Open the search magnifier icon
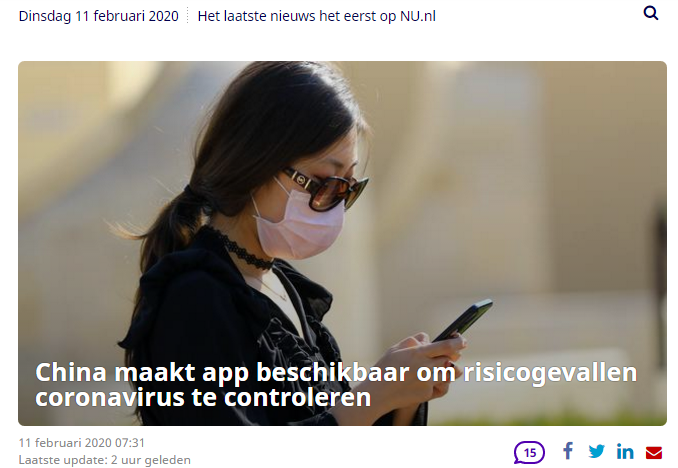Viewport: 678px width, 468px height. [651, 13]
